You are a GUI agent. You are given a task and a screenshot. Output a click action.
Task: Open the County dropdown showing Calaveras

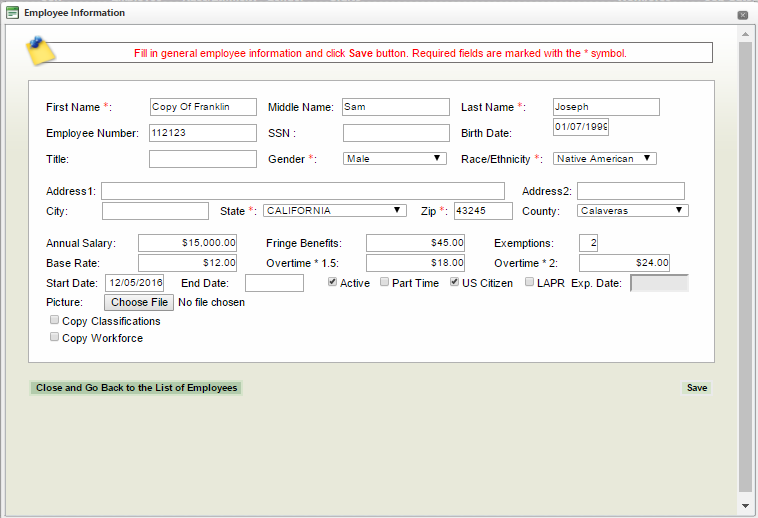coord(633,210)
